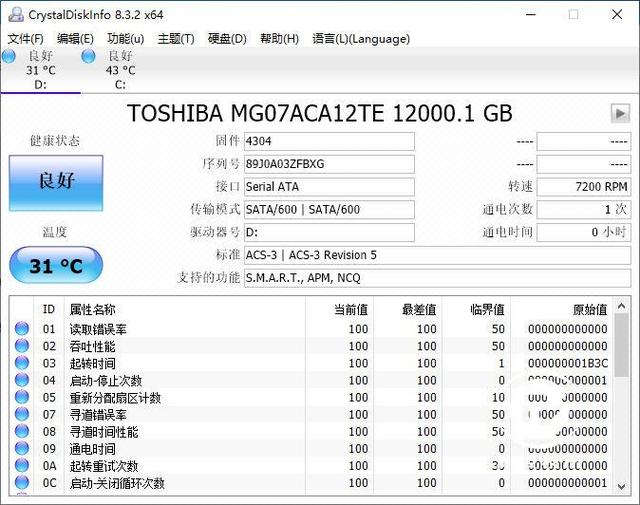Select the 重新分配扇区计数 attribute name
The height and width of the screenshot is (505, 640).
click(115, 398)
